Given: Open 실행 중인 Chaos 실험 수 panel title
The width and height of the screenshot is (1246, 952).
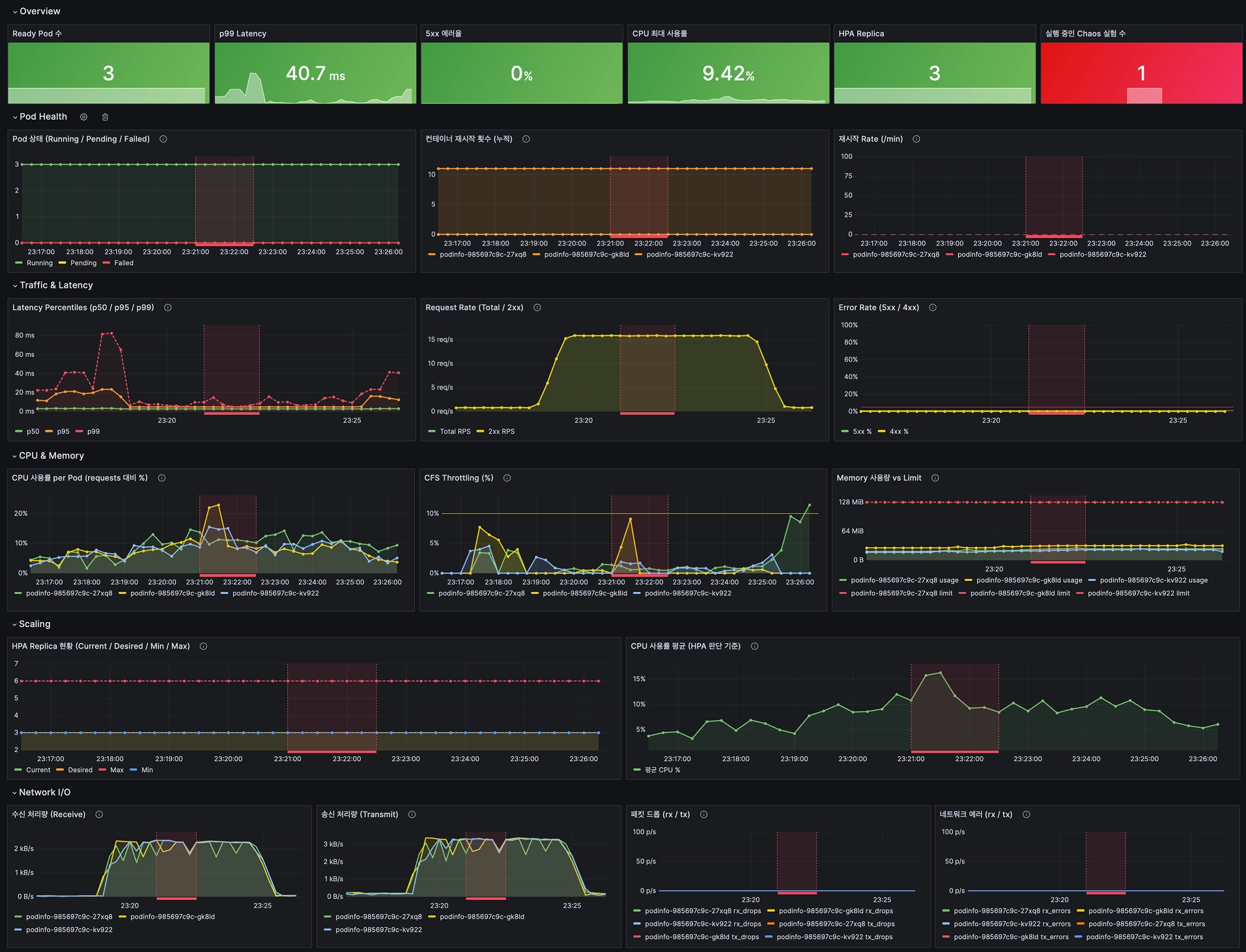Looking at the screenshot, I should pos(1085,34).
